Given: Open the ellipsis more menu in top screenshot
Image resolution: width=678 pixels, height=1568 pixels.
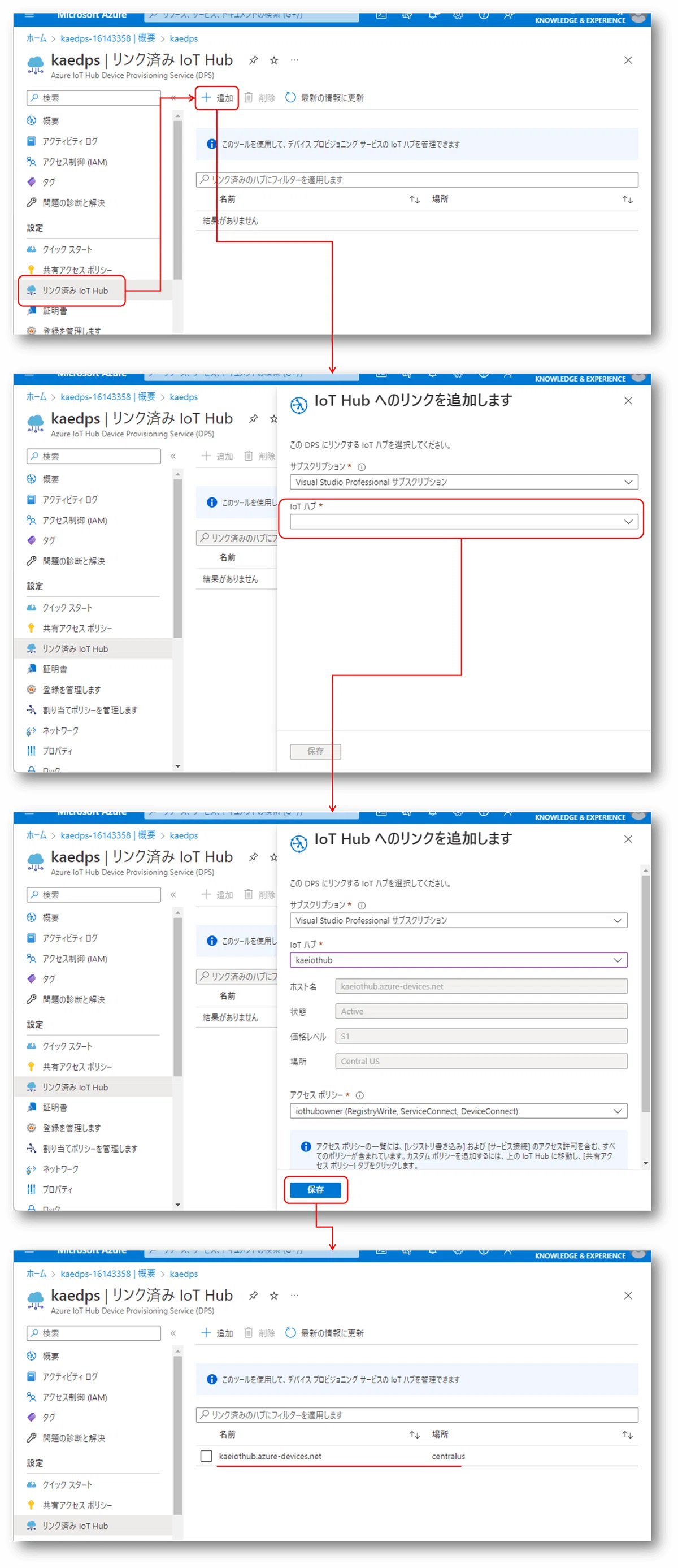Looking at the screenshot, I should pos(294,60).
